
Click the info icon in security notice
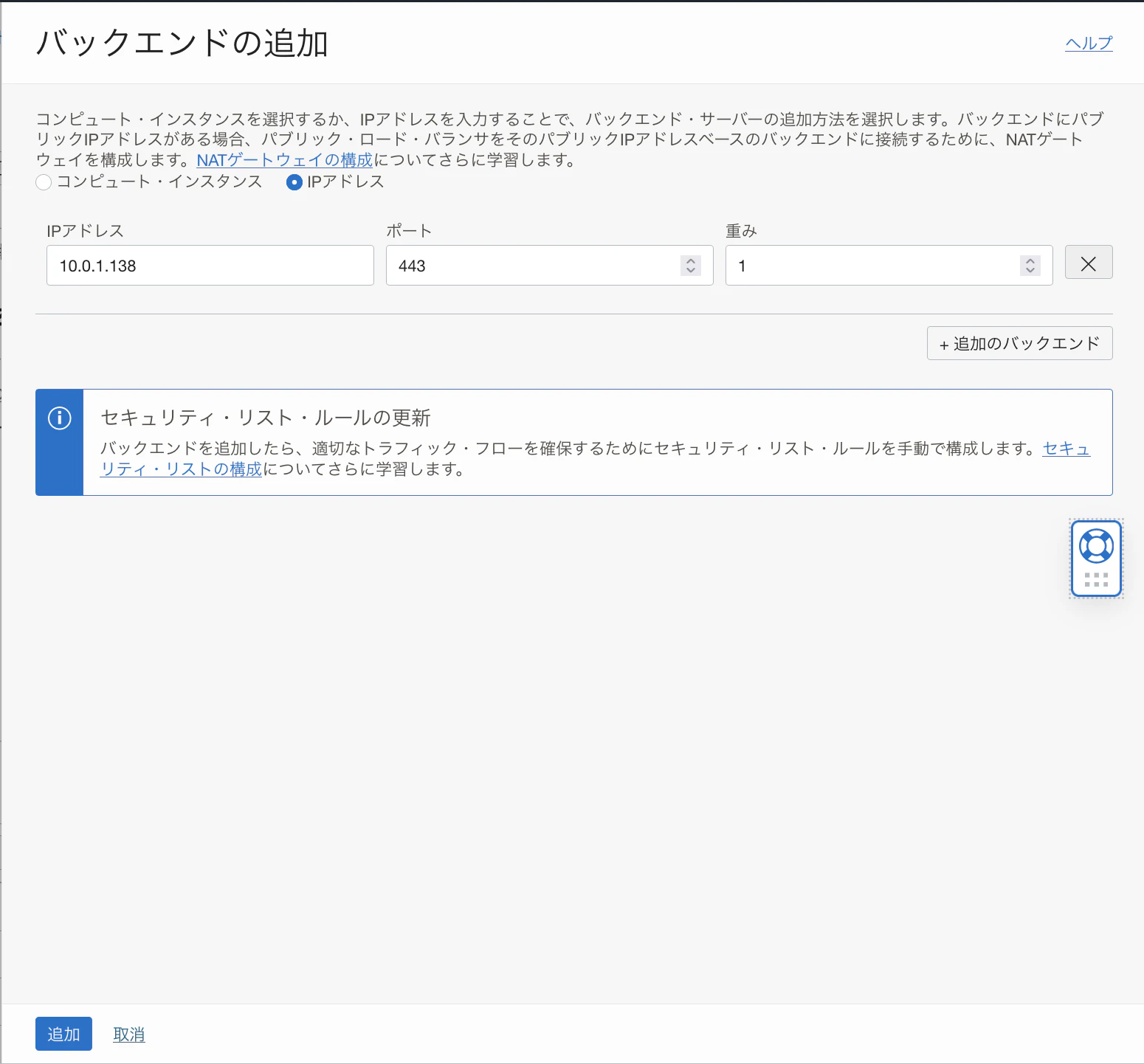click(x=60, y=418)
